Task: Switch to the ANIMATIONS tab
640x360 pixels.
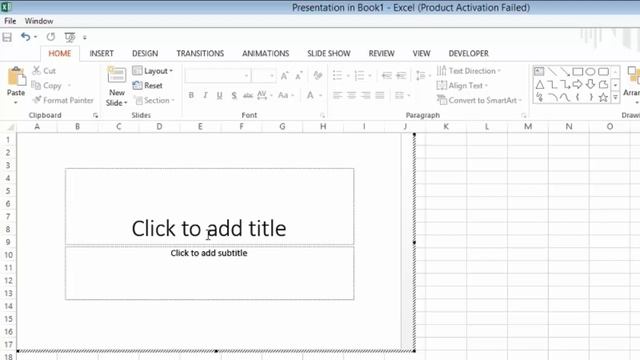Action: [266, 53]
